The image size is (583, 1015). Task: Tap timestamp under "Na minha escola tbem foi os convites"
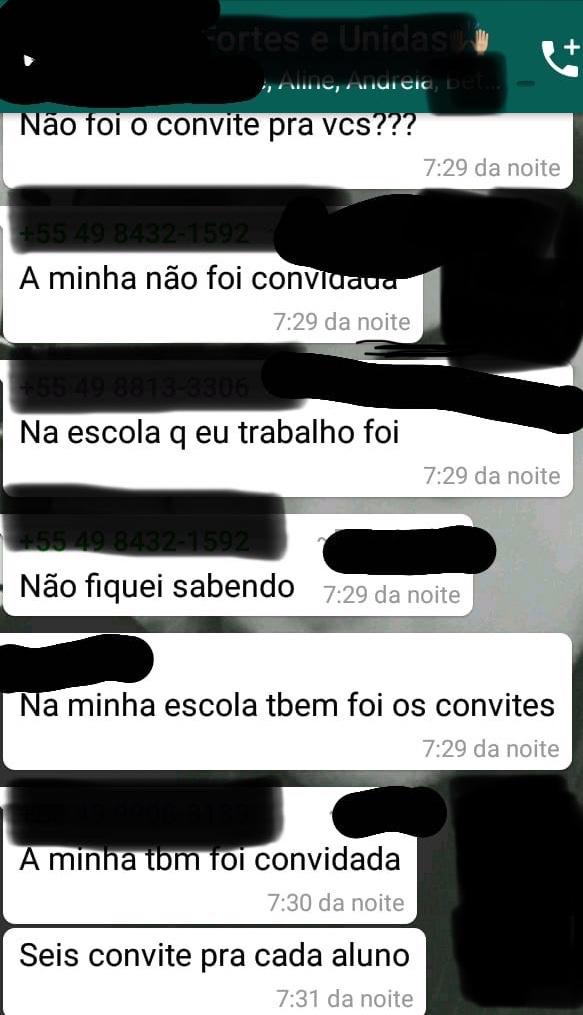coord(491,749)
